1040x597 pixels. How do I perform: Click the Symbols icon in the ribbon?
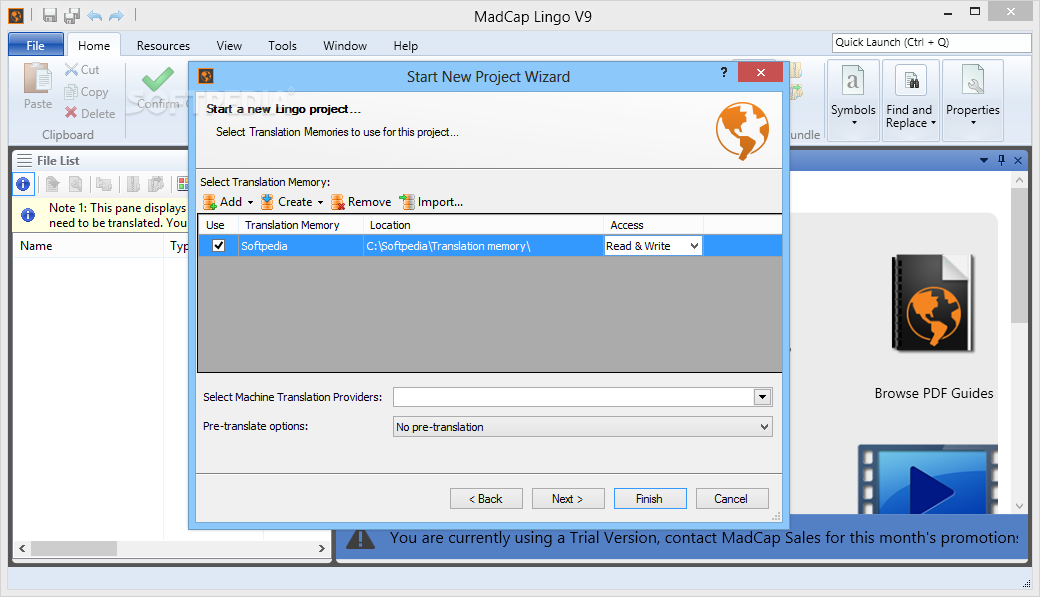tap(853, 81)
